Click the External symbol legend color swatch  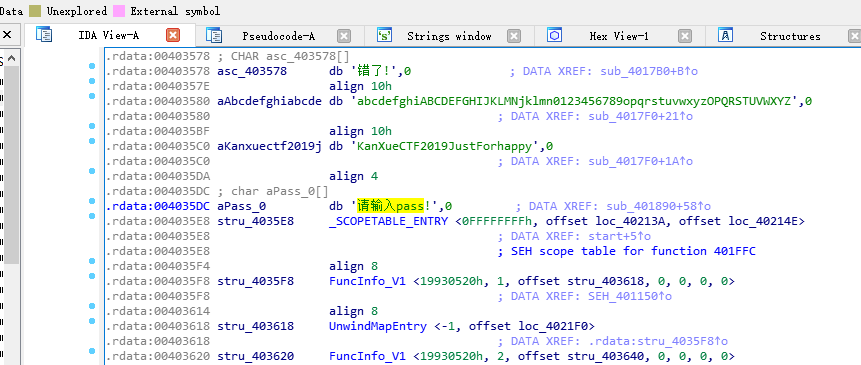pos(119,11)
